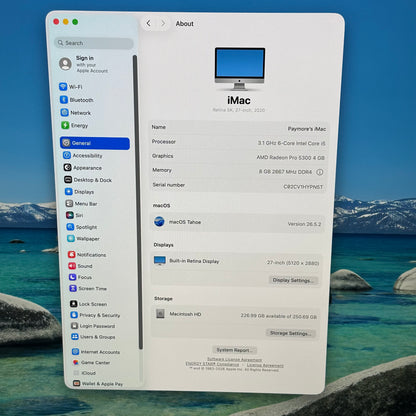The image size is (416, 416).
Task: Go back with the left chevron
Action: [x=149, y=23]
